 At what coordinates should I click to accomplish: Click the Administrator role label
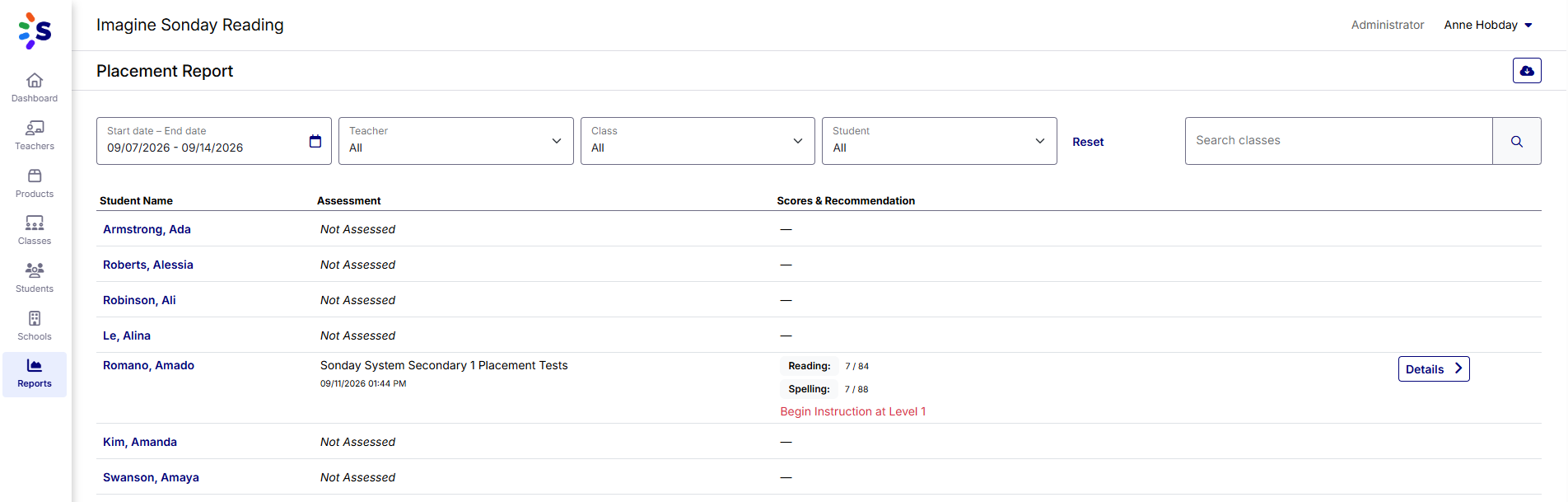click(1388, 25)
